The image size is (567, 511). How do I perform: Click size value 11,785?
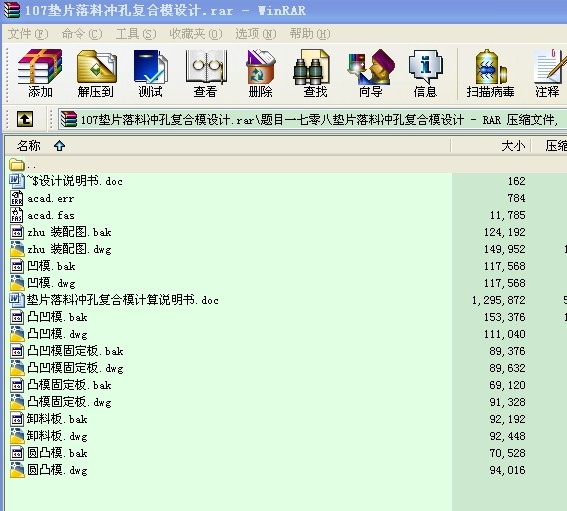(507, 215)
